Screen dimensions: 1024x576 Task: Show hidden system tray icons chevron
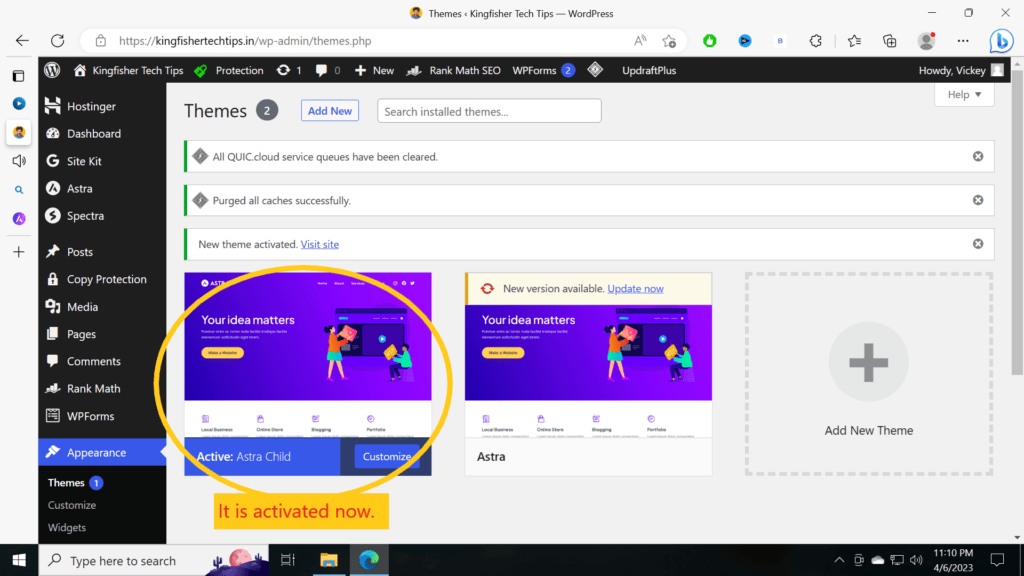839,560
